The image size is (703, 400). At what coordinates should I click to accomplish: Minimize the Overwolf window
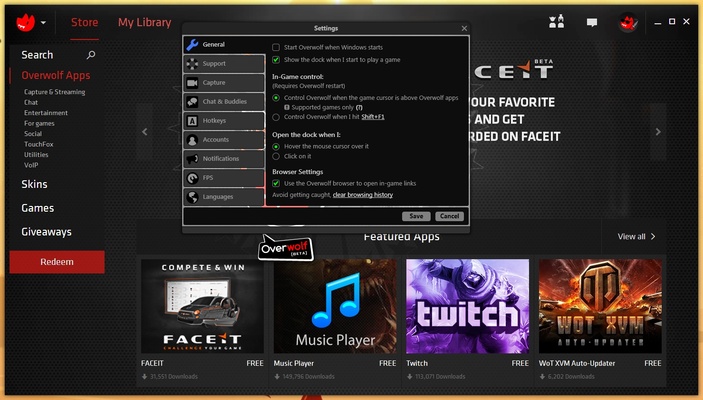coord(658,22)
